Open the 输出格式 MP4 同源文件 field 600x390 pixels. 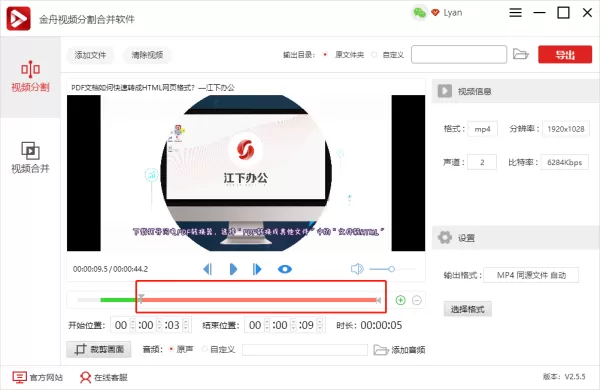tap(531, 275)
